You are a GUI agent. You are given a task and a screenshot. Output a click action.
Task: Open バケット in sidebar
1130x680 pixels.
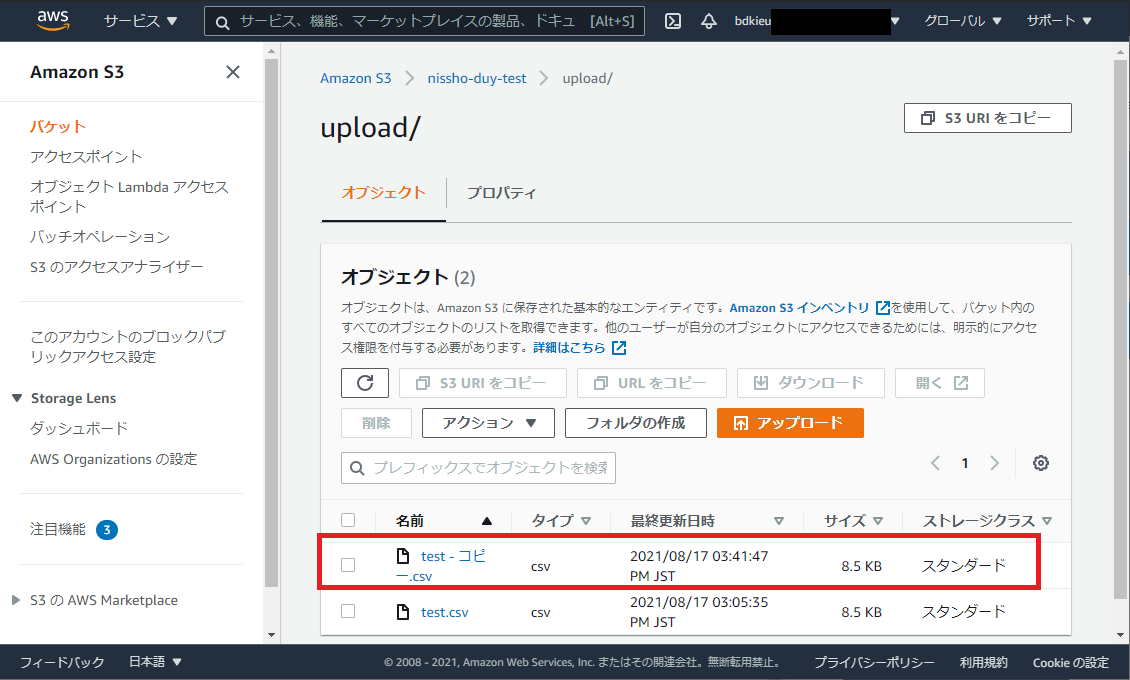click(58, 127)
